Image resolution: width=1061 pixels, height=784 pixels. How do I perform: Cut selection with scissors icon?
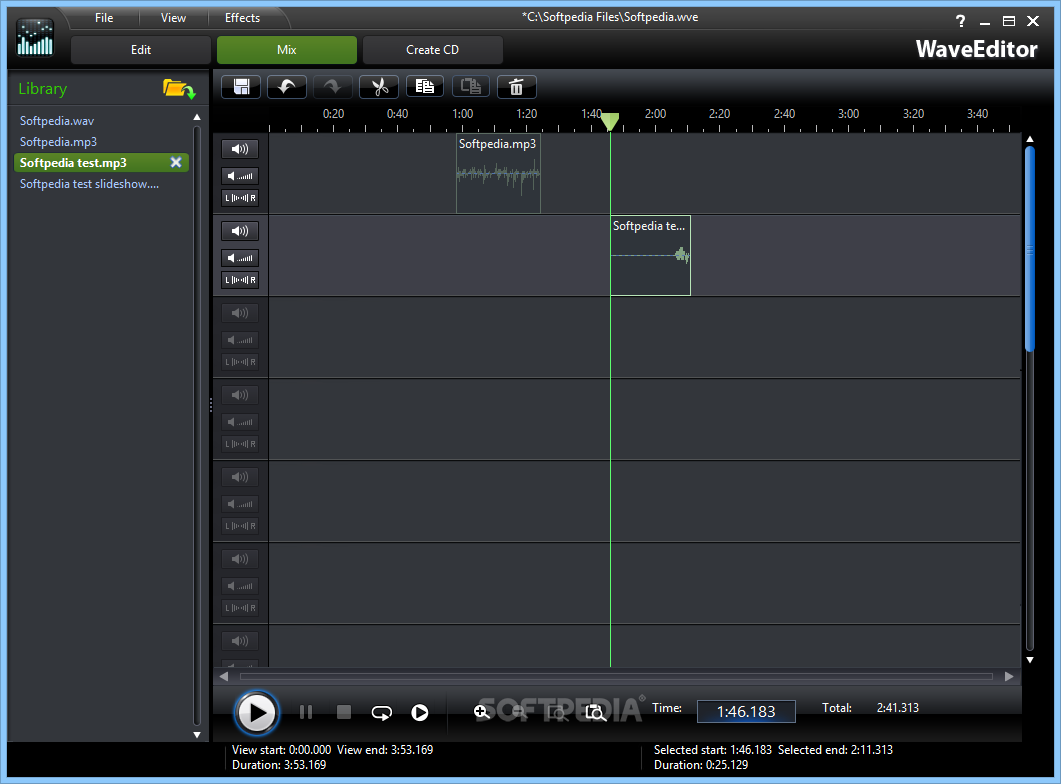379,87
